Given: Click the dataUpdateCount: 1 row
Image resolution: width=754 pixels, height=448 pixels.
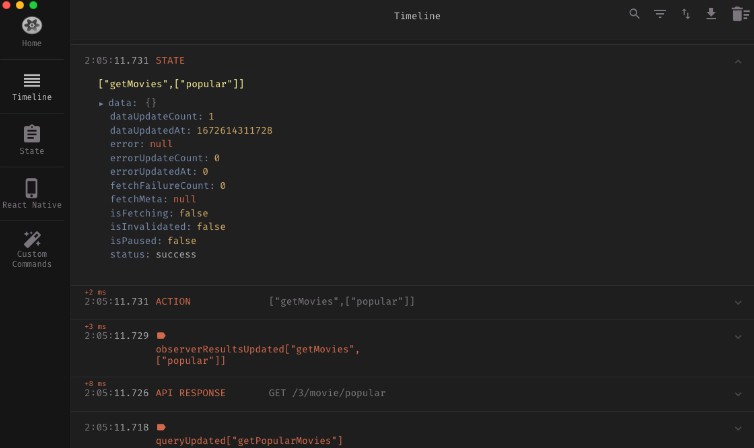Looking at the screenshot, I should click(162, 116).
